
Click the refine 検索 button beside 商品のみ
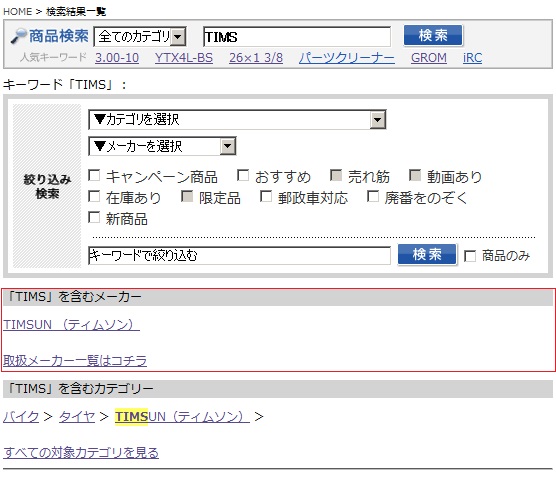(x=427, y=254)
